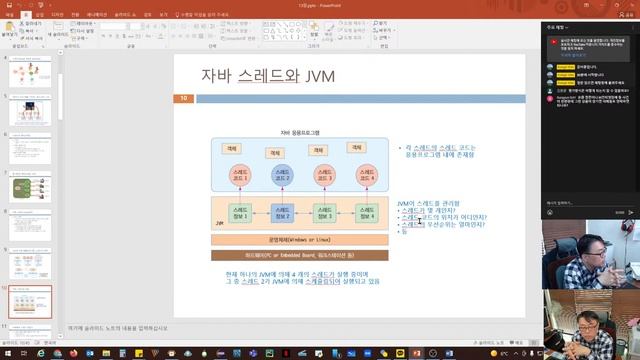Open the font name combo box
The height and width of the screenshot is (360, 640).
[x=113, y=26]
